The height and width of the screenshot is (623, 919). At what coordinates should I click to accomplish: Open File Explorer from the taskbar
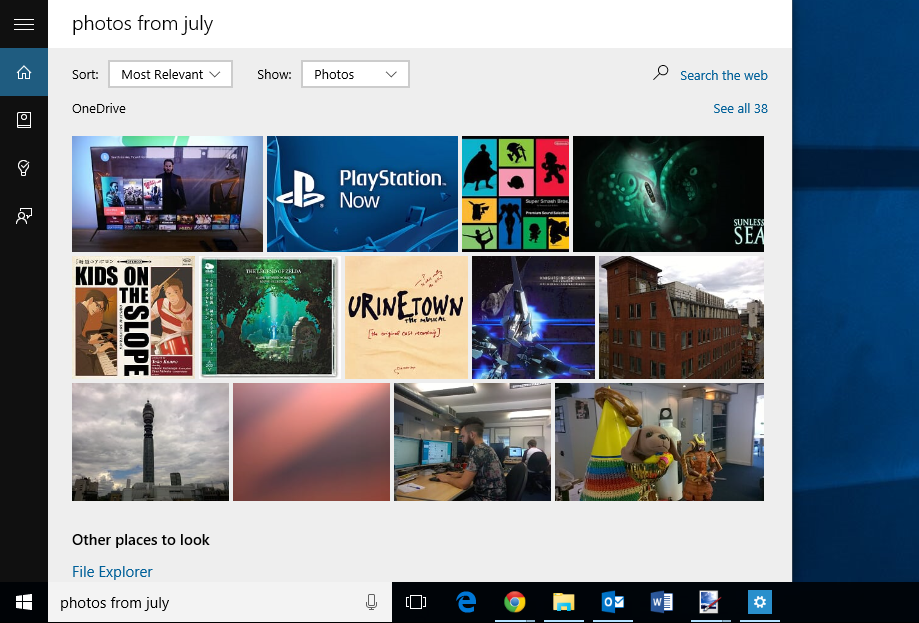564,602
